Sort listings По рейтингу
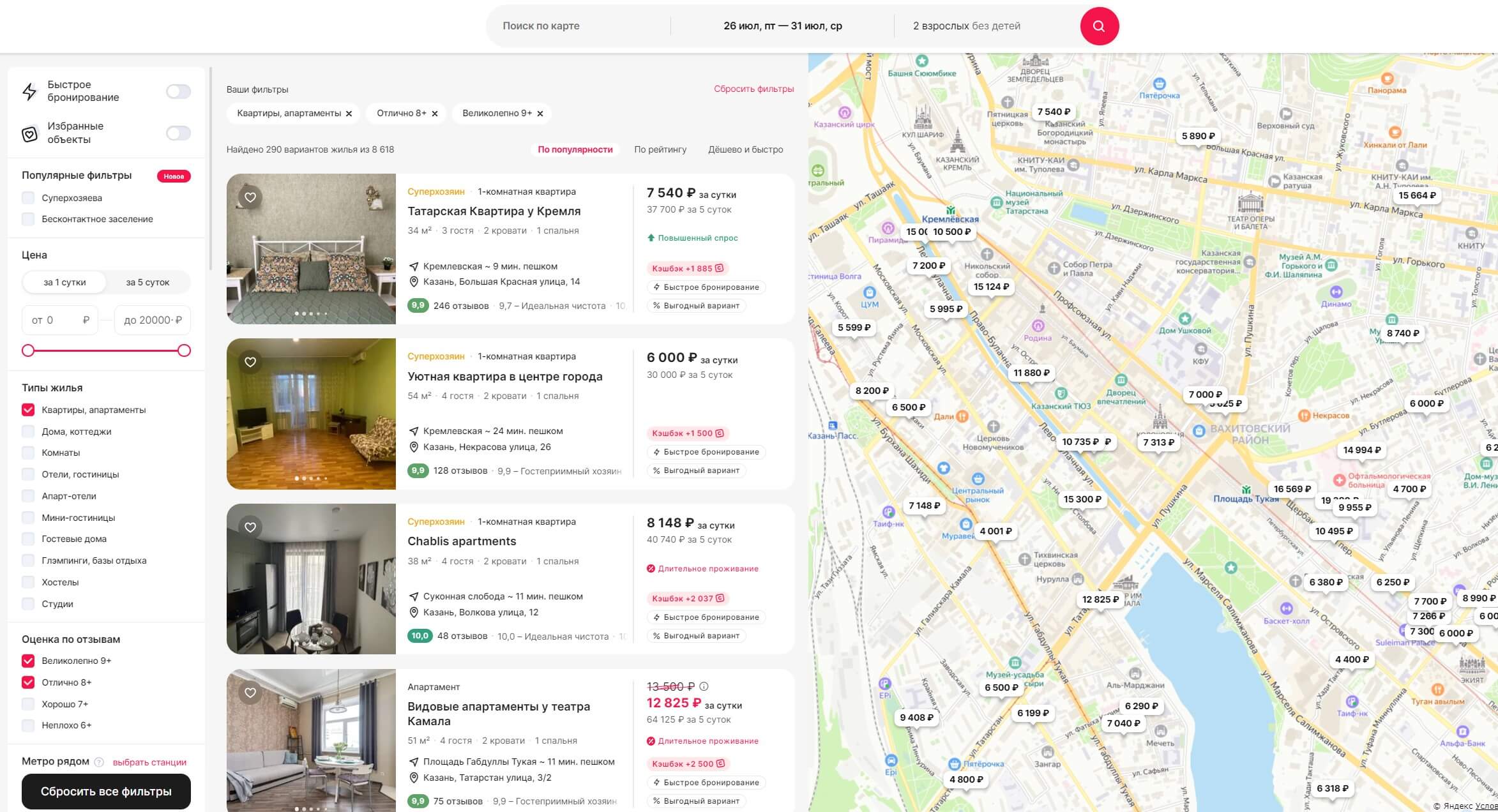Viewport: 1498px width, 812px height. tap(660, 149)
